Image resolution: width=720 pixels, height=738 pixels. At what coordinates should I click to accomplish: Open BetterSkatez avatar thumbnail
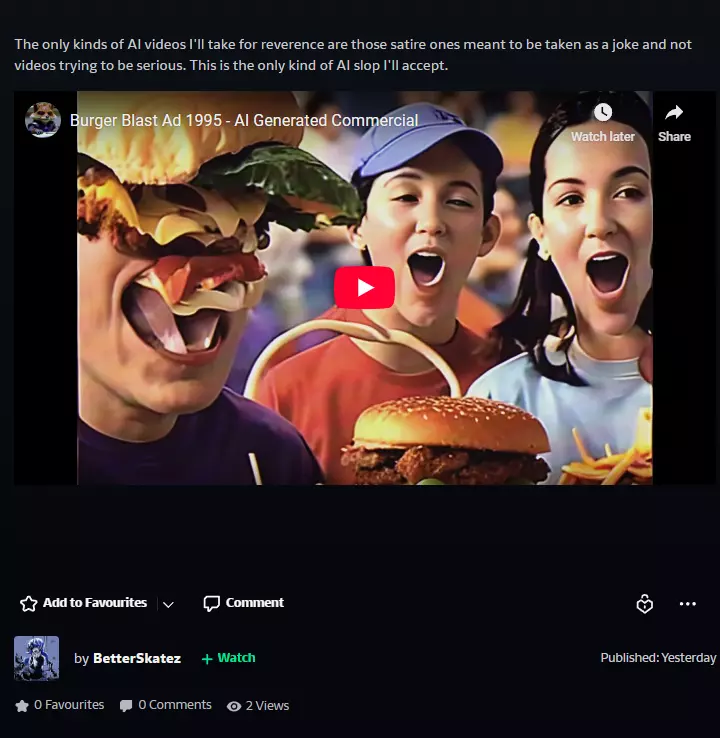coord(36,658)
